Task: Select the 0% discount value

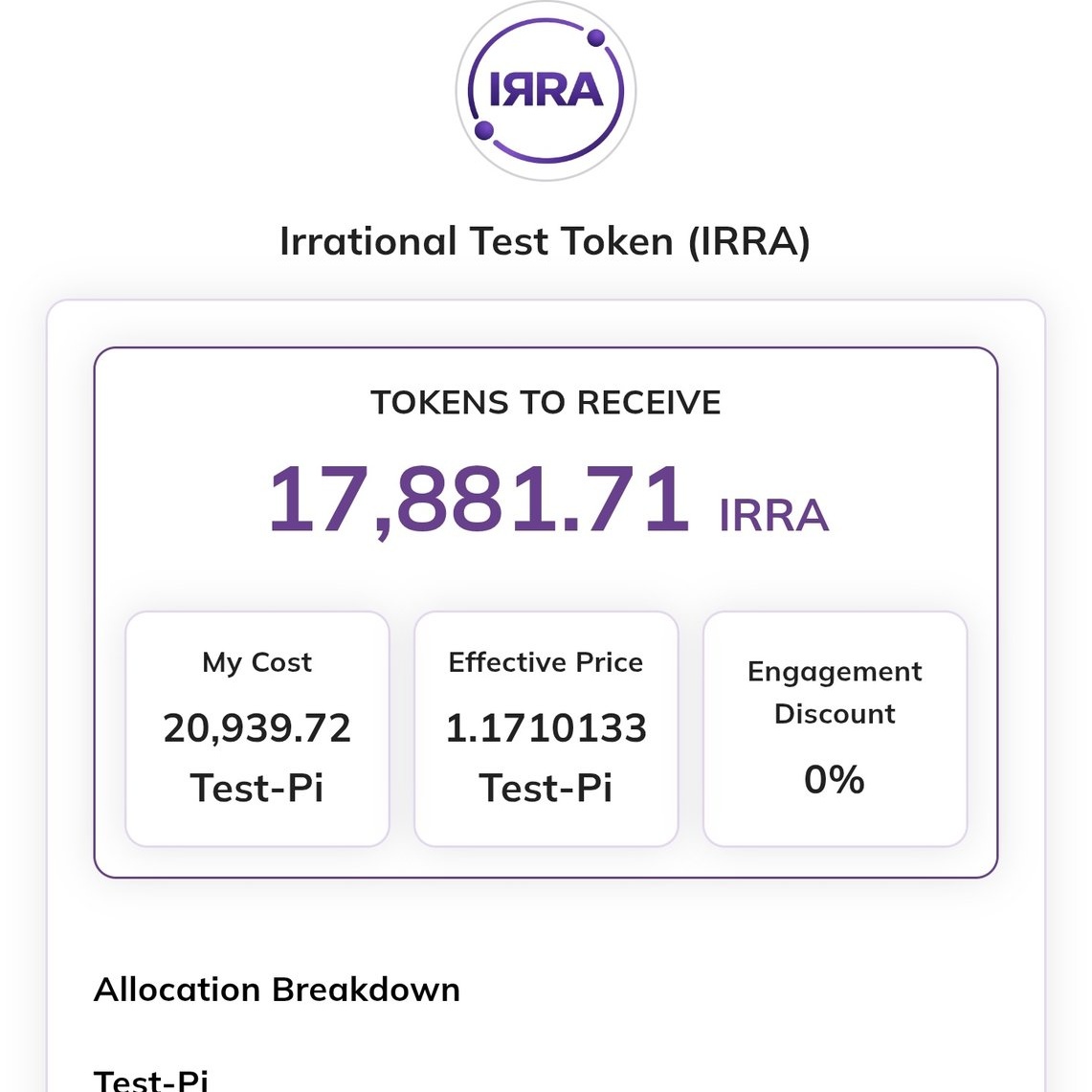Action: point(835,779)
